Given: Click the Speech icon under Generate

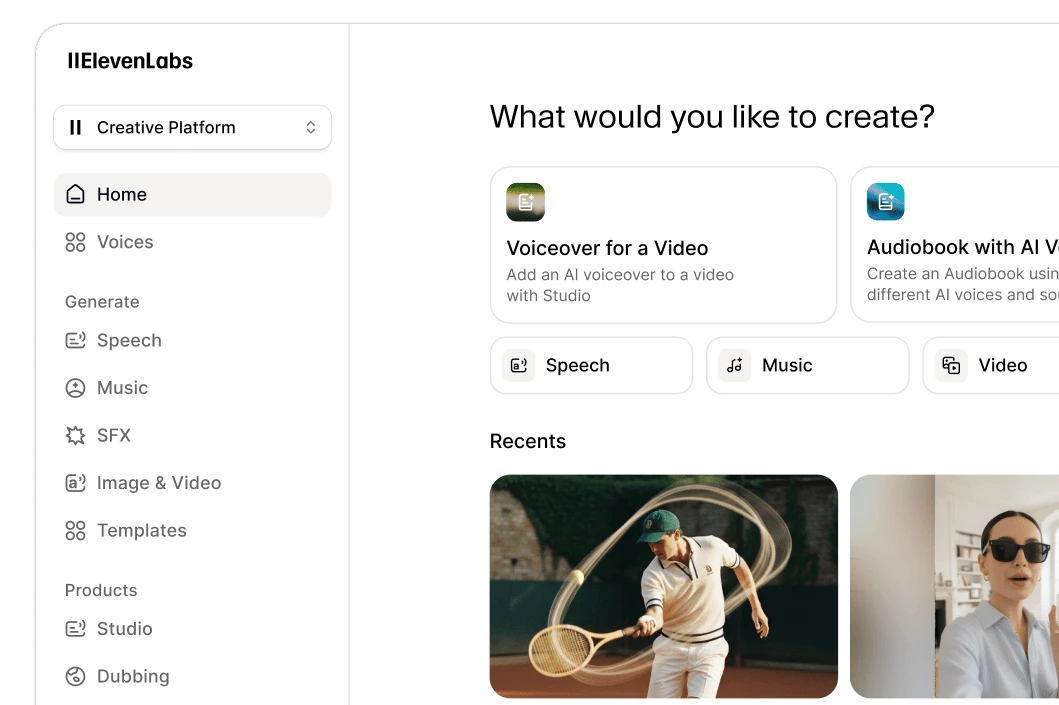Looking at the screenshot, I should [x=75, y=340].
